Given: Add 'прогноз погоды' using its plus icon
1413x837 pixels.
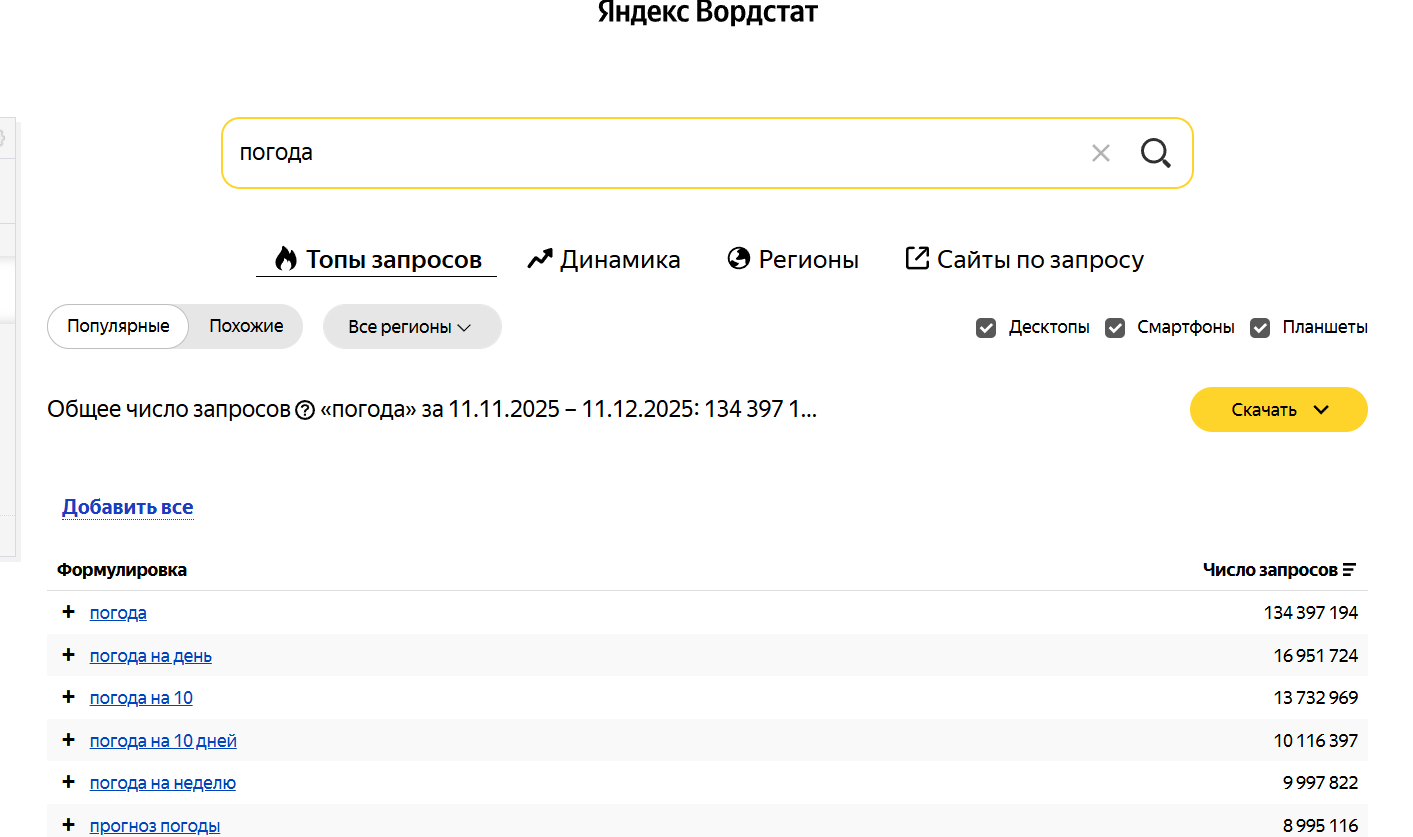Looking at the screenshot, I should (68, 825).
